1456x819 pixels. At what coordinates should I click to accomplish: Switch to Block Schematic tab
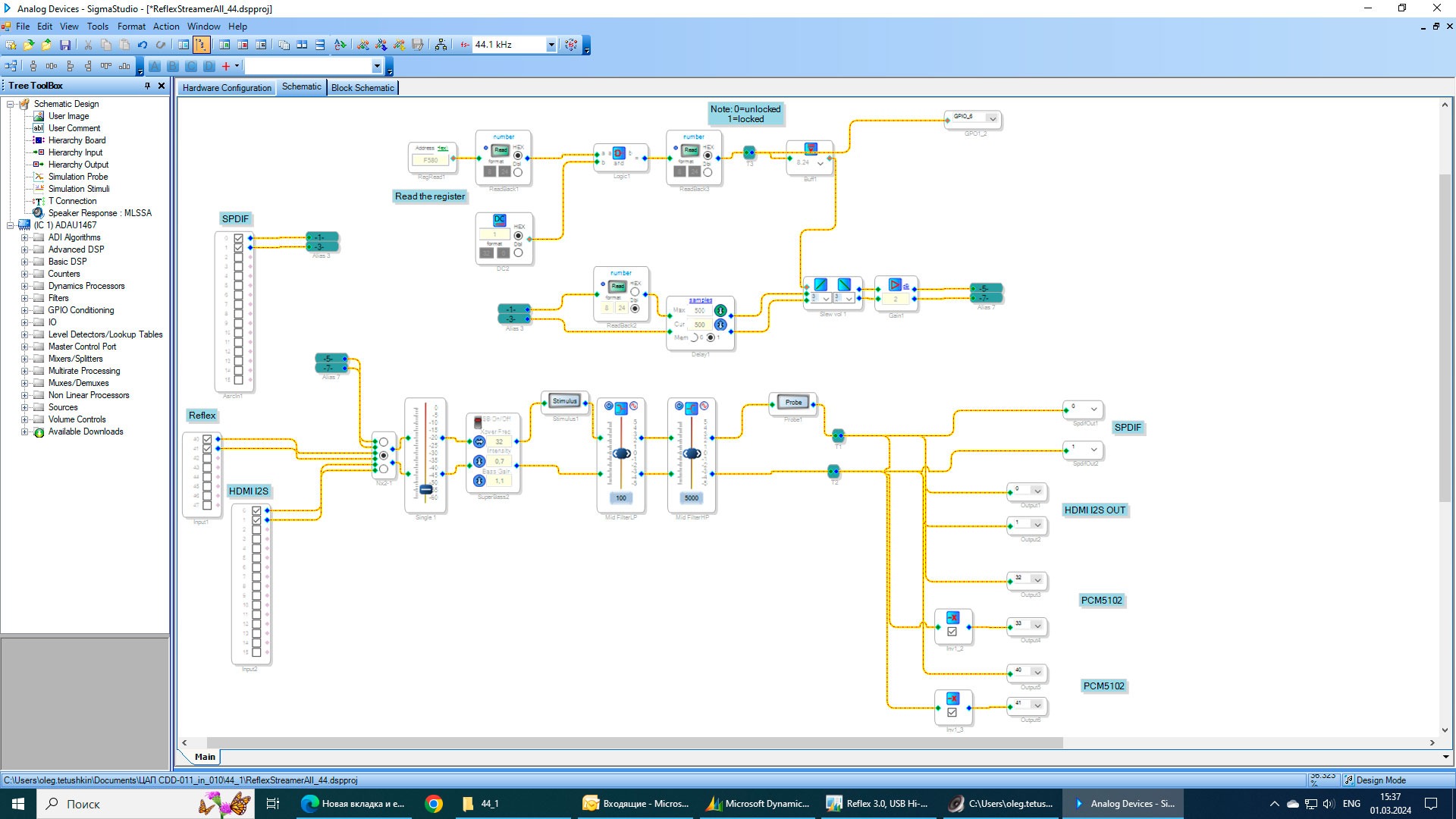click(362, 88)
